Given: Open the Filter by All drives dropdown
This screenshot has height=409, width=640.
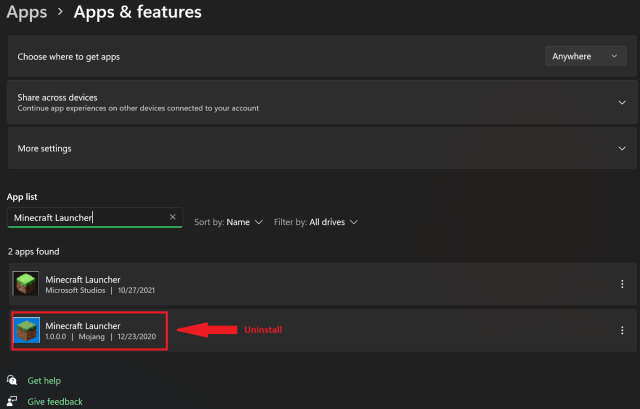Looking at the screenshot, I should [x=316, y=222].
